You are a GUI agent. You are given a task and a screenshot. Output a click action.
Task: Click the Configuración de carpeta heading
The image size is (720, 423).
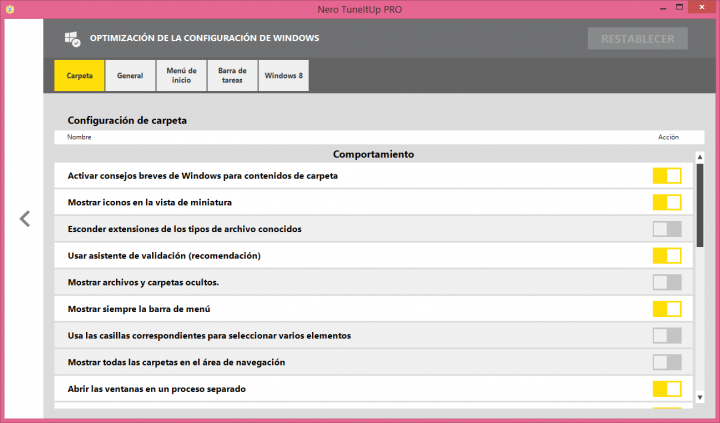(x=127, y=121)
